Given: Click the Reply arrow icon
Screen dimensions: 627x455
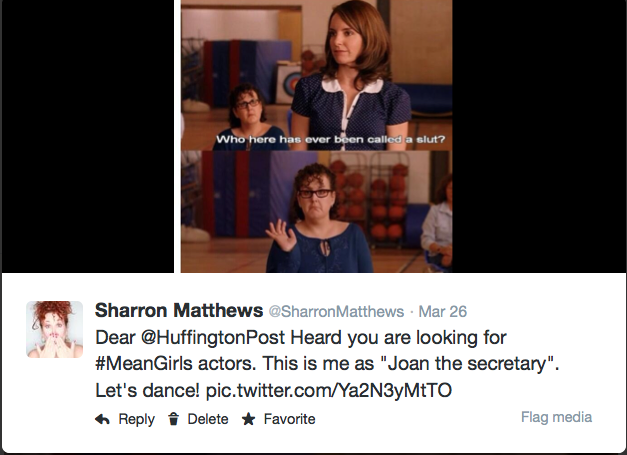Looking at the screenshot, I should pyautogui.click(x=102, y=419).
